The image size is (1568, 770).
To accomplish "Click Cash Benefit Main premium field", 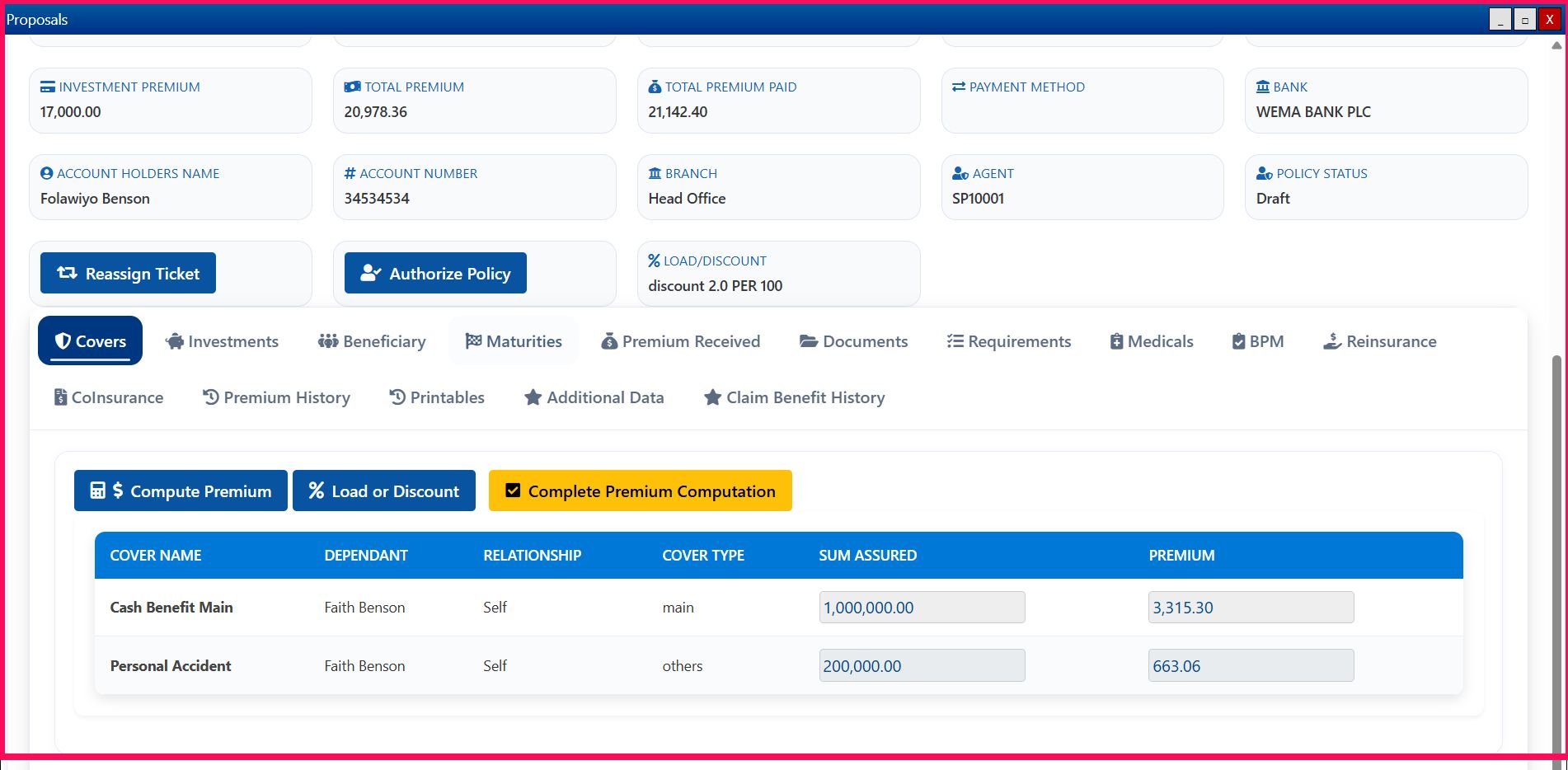I will coord(1251,608).
